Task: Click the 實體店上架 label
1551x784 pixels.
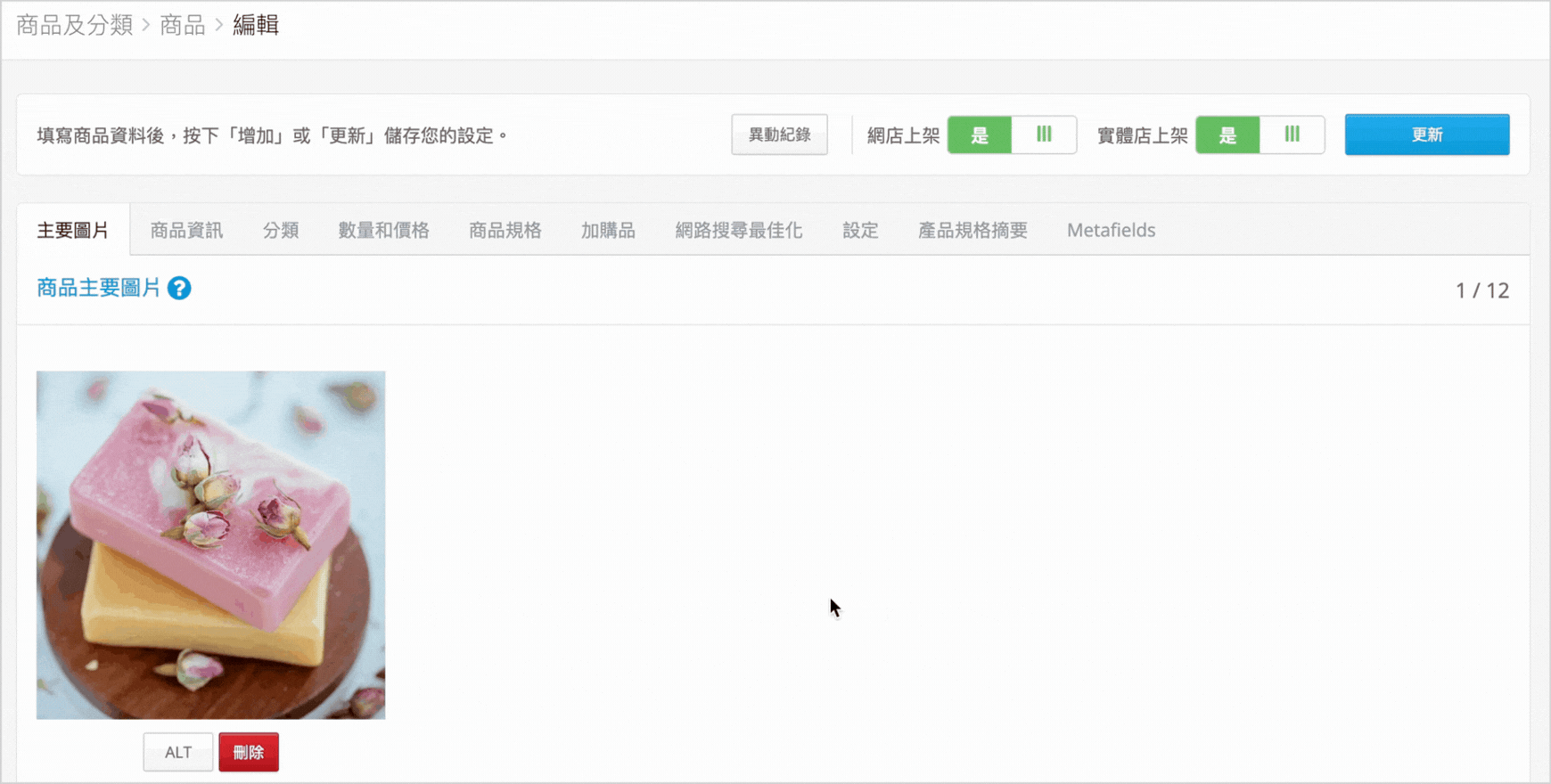Action: tap(1143, 135)
